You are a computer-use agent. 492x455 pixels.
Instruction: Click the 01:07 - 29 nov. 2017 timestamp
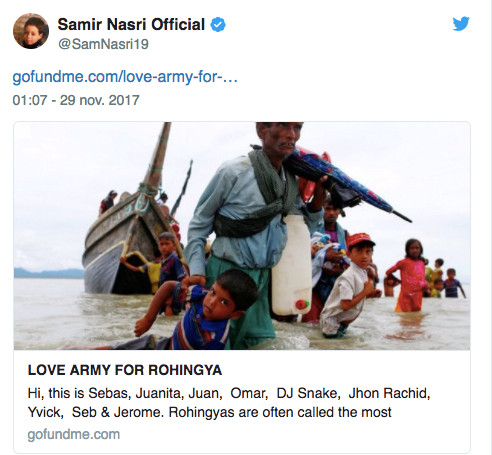(x=76, y=100)
